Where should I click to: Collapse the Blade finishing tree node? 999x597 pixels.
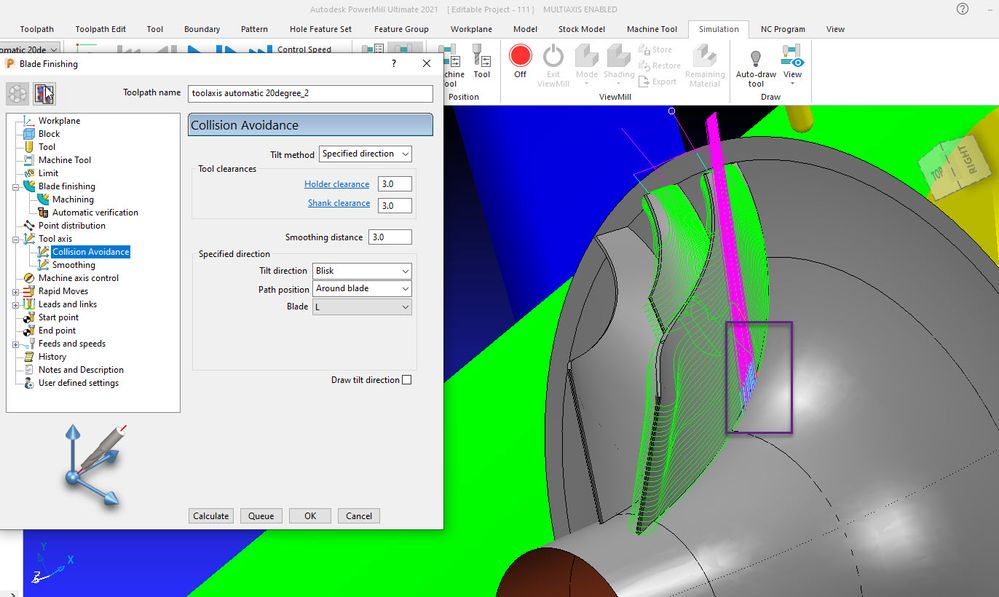click(16, 187)
